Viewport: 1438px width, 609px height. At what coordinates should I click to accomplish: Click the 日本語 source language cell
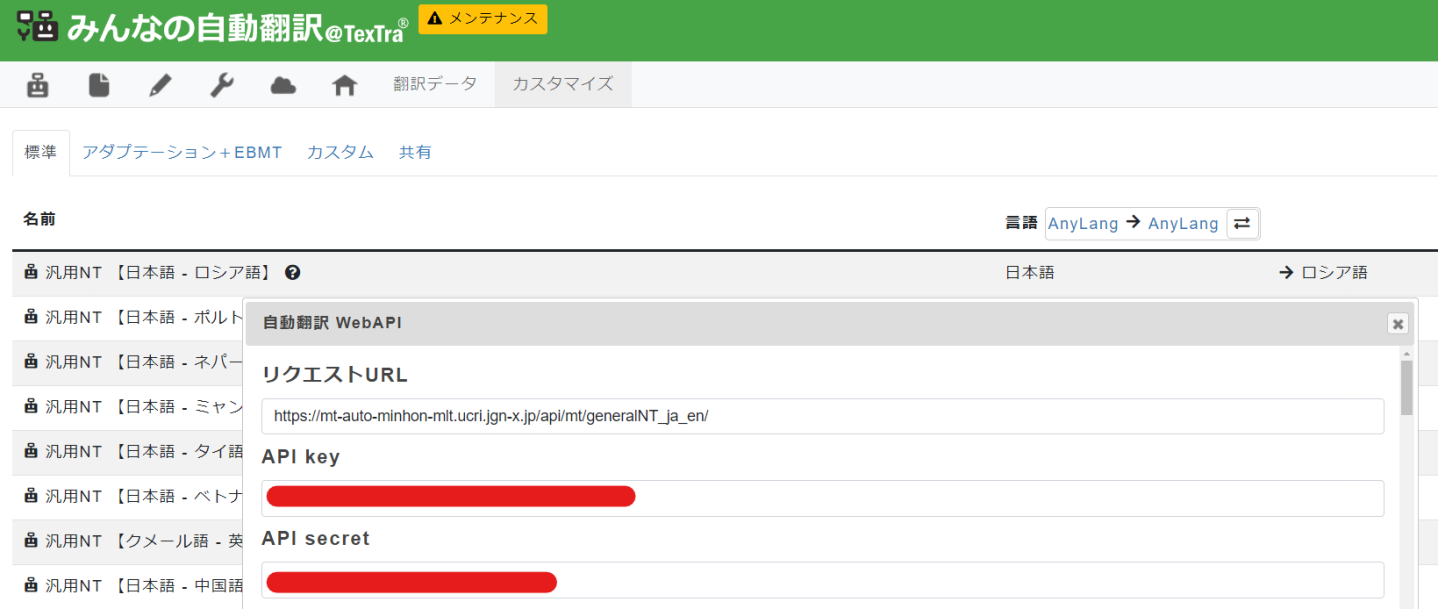pyautogui.click(x=1030, y=272)
